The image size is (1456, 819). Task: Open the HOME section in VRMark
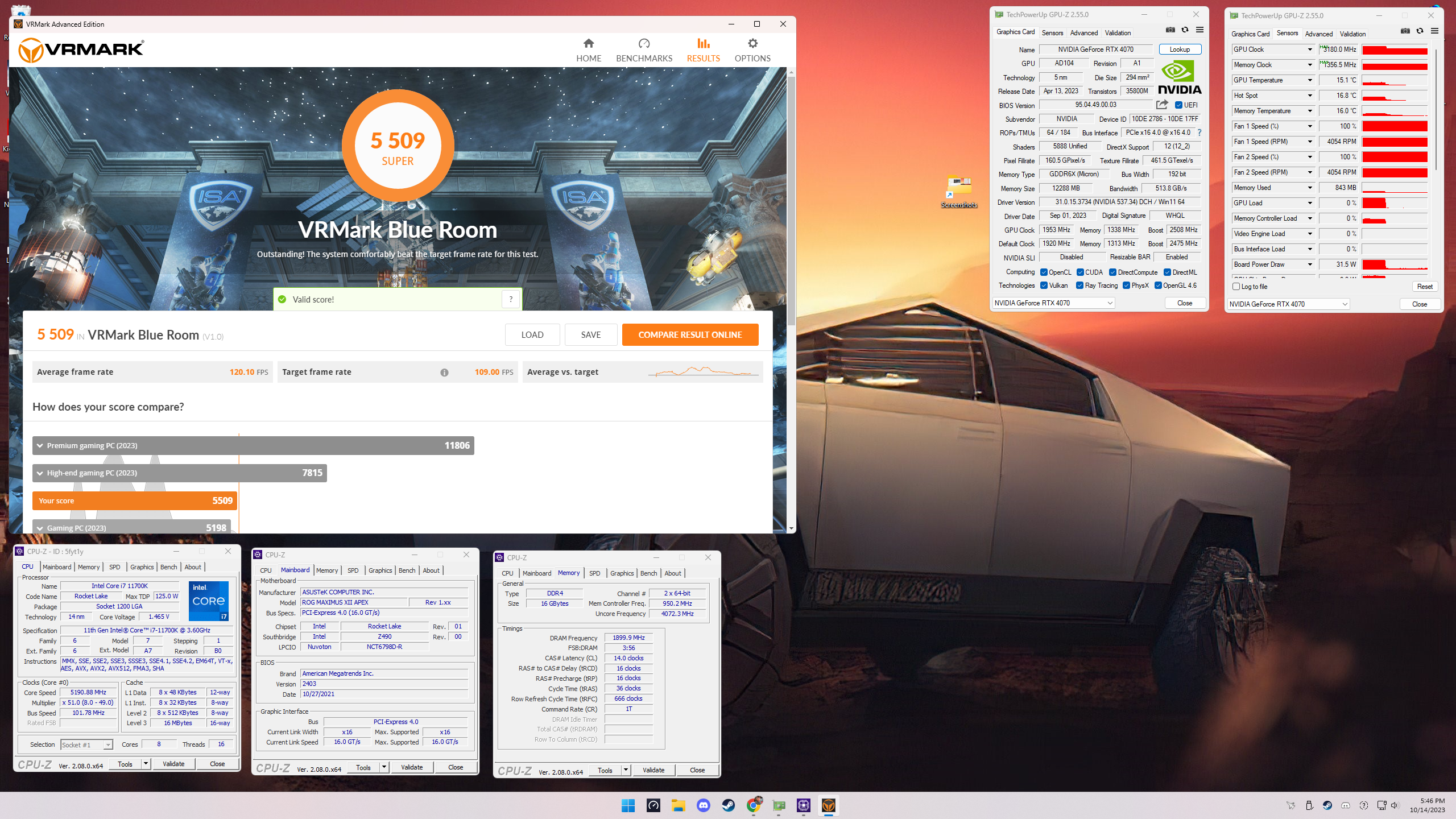(x=588, y=50)
